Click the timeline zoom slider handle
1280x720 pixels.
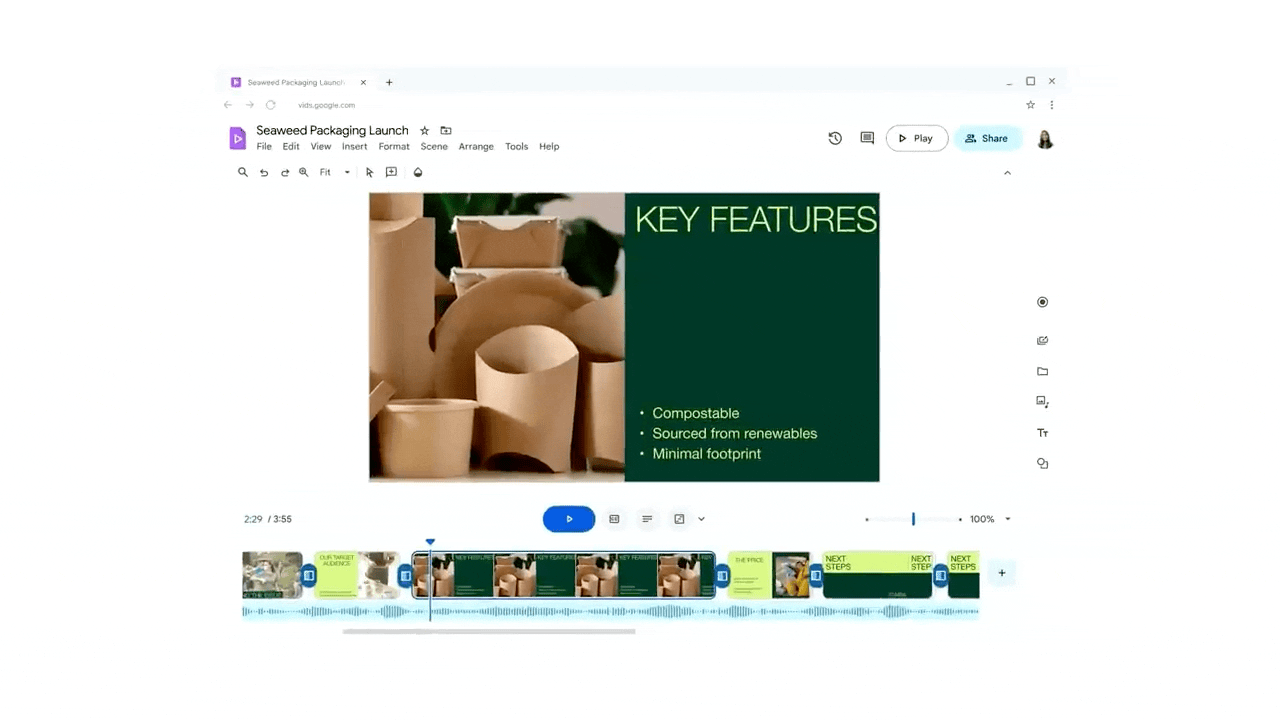[x=913, y=519]
